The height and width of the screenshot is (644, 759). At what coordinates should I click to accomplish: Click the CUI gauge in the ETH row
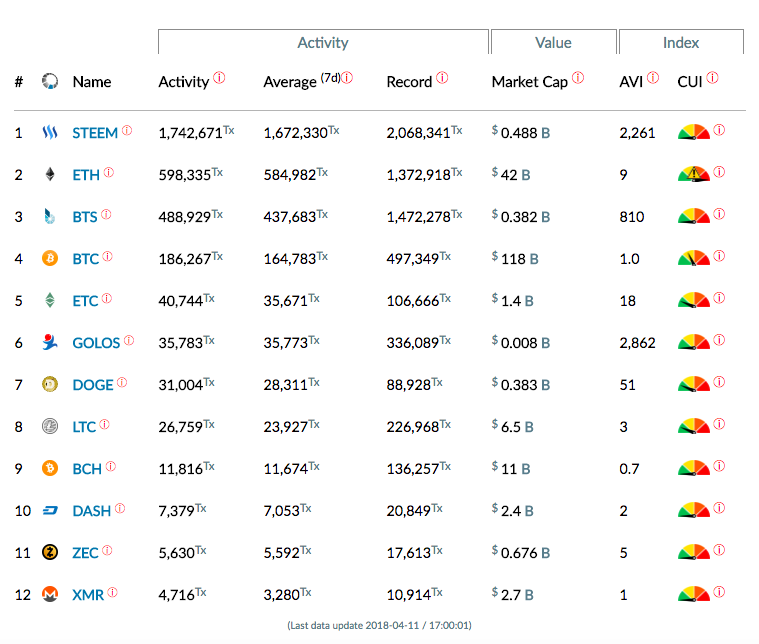[x=693, y=175]
